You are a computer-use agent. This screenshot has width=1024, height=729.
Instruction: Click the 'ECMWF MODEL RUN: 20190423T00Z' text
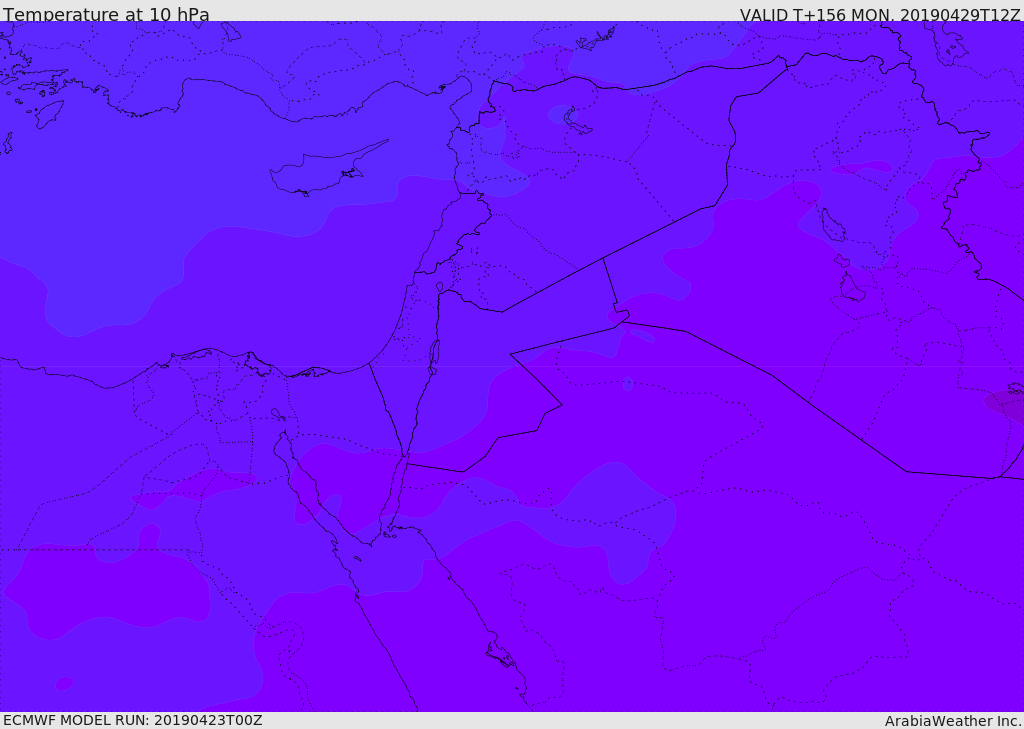point(133,720)
